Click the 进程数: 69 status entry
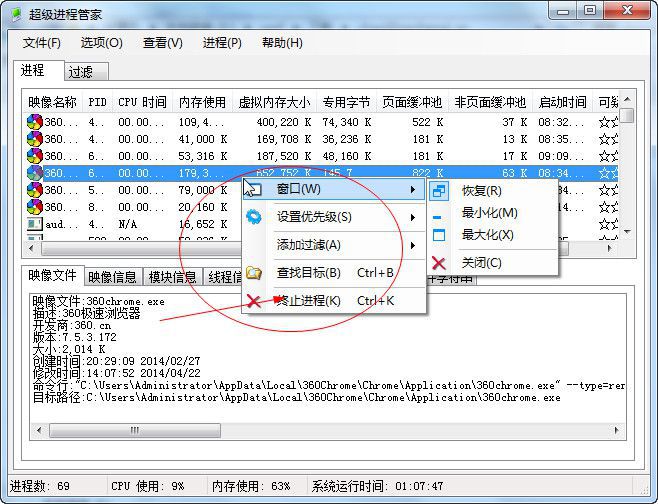Screen dimensions: 658x504 40,486
